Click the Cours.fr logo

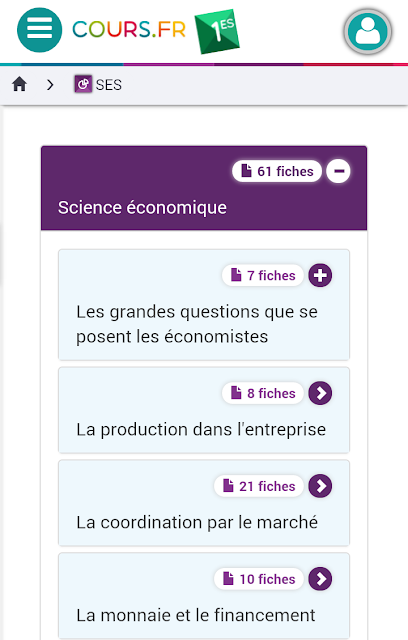click(x=129, y=29)
